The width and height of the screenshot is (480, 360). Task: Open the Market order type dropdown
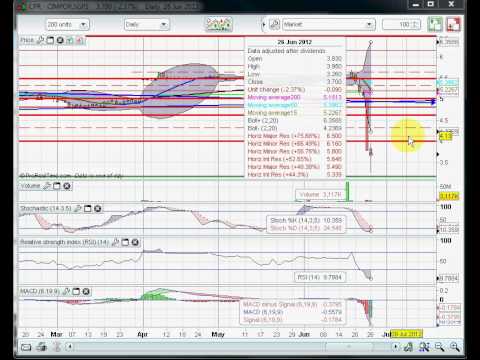329,25
